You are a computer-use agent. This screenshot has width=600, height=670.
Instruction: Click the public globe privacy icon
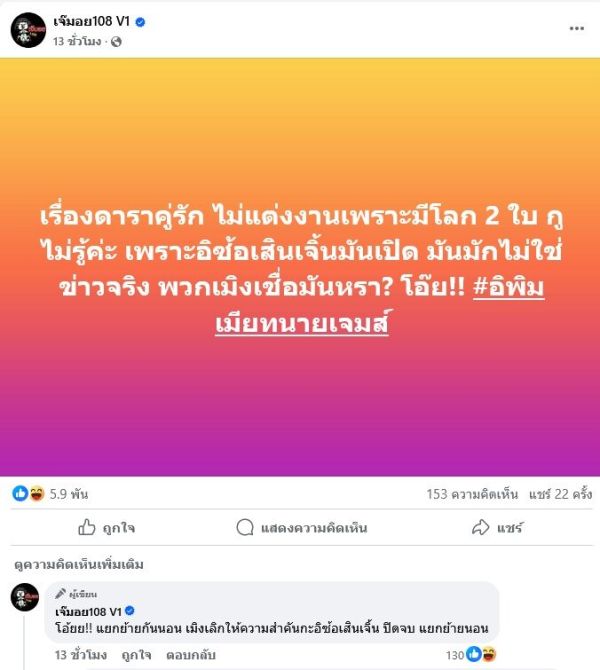[x=116, y=41]
